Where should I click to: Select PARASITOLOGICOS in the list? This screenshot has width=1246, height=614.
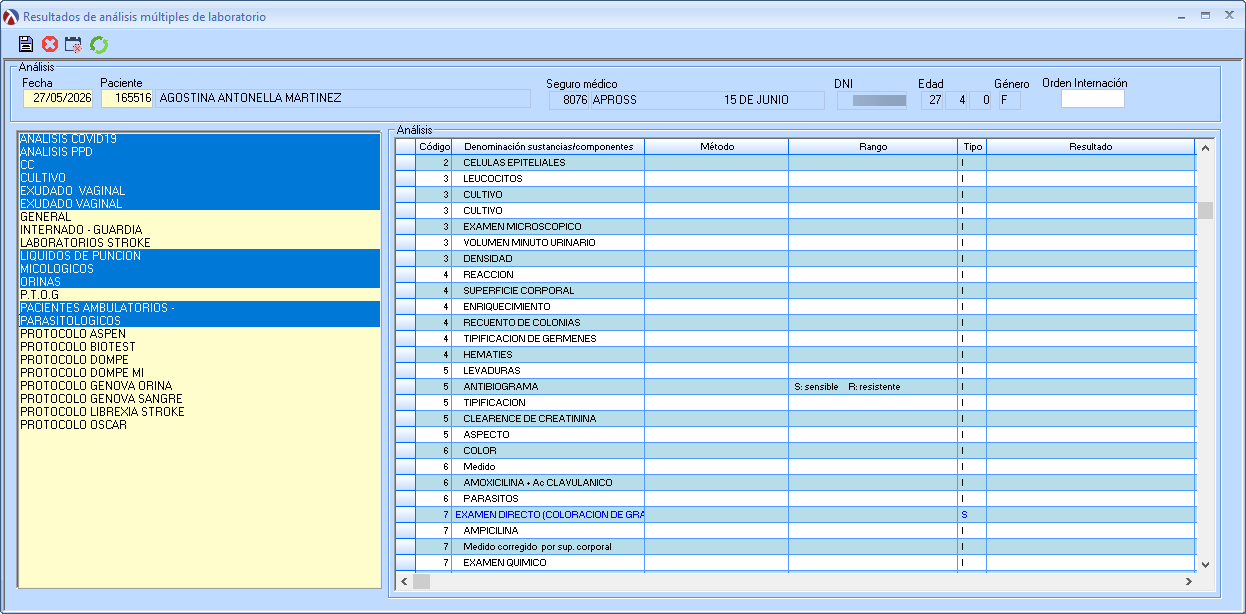click(199, 321)
